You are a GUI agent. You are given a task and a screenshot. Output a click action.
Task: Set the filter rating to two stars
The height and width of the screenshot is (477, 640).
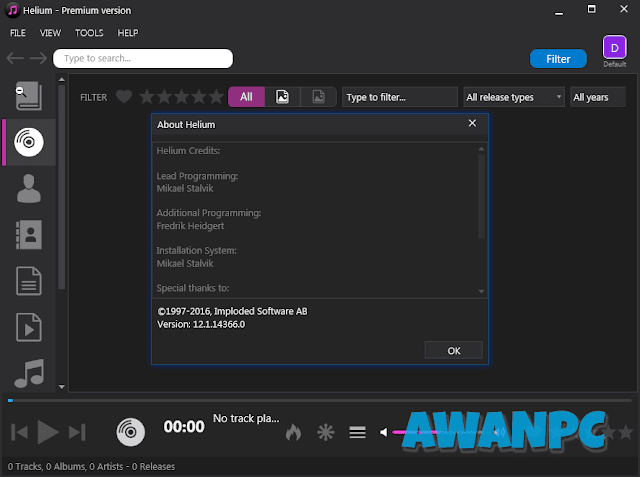[x=164, y=97]
